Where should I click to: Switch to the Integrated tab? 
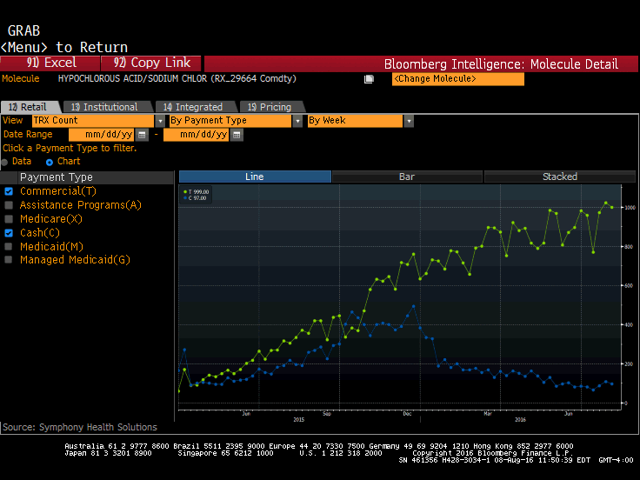[195, 107]
